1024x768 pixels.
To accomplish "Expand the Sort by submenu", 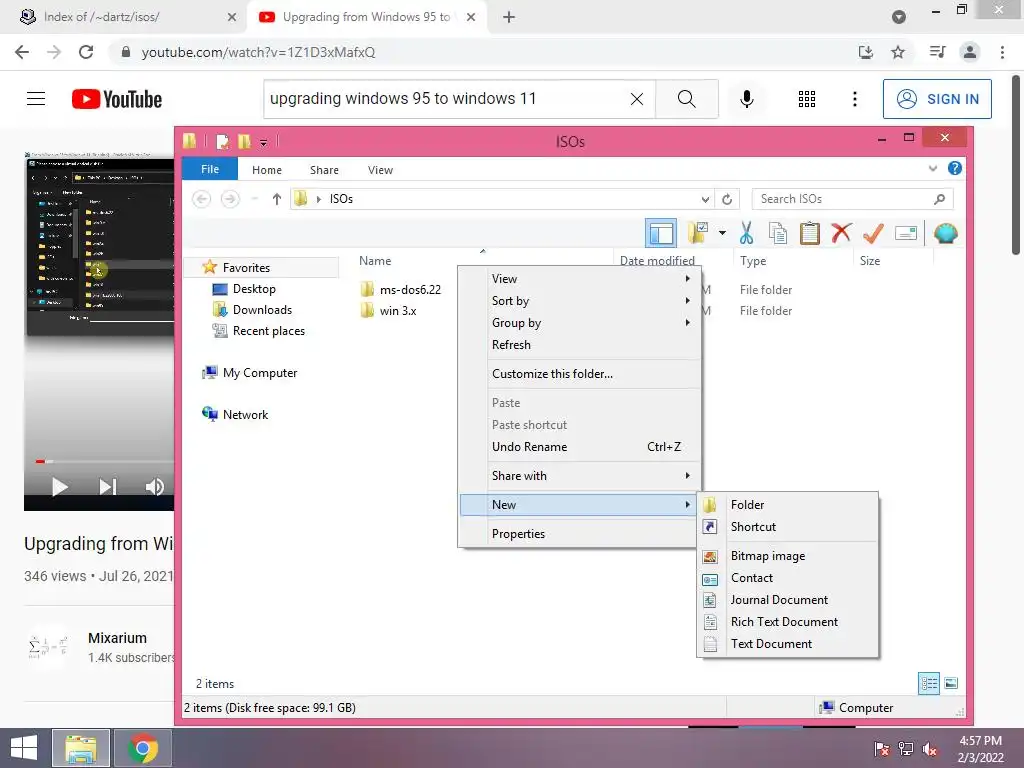I will tap(579, 301).
